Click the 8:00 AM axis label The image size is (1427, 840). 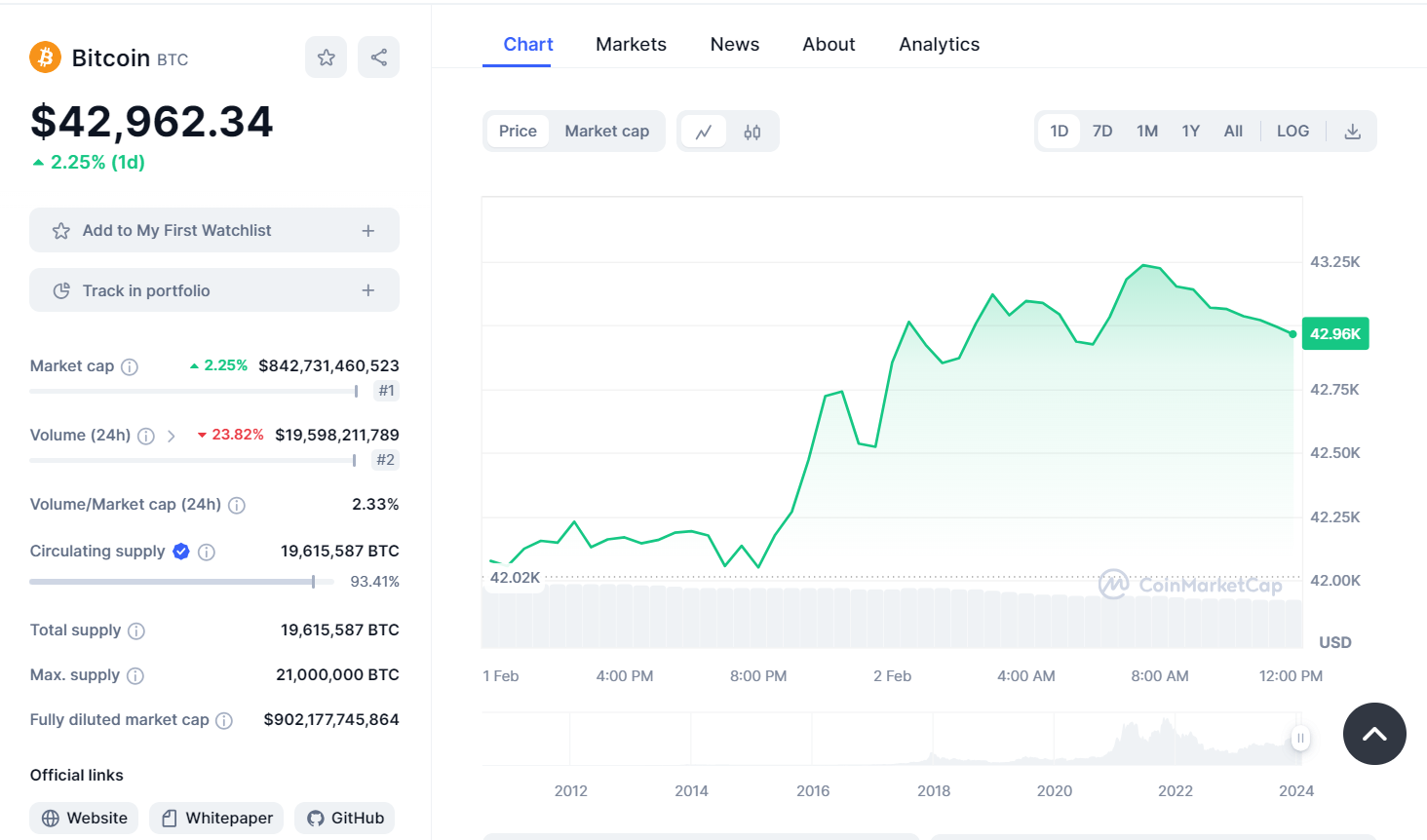(x=1160, y=676)
